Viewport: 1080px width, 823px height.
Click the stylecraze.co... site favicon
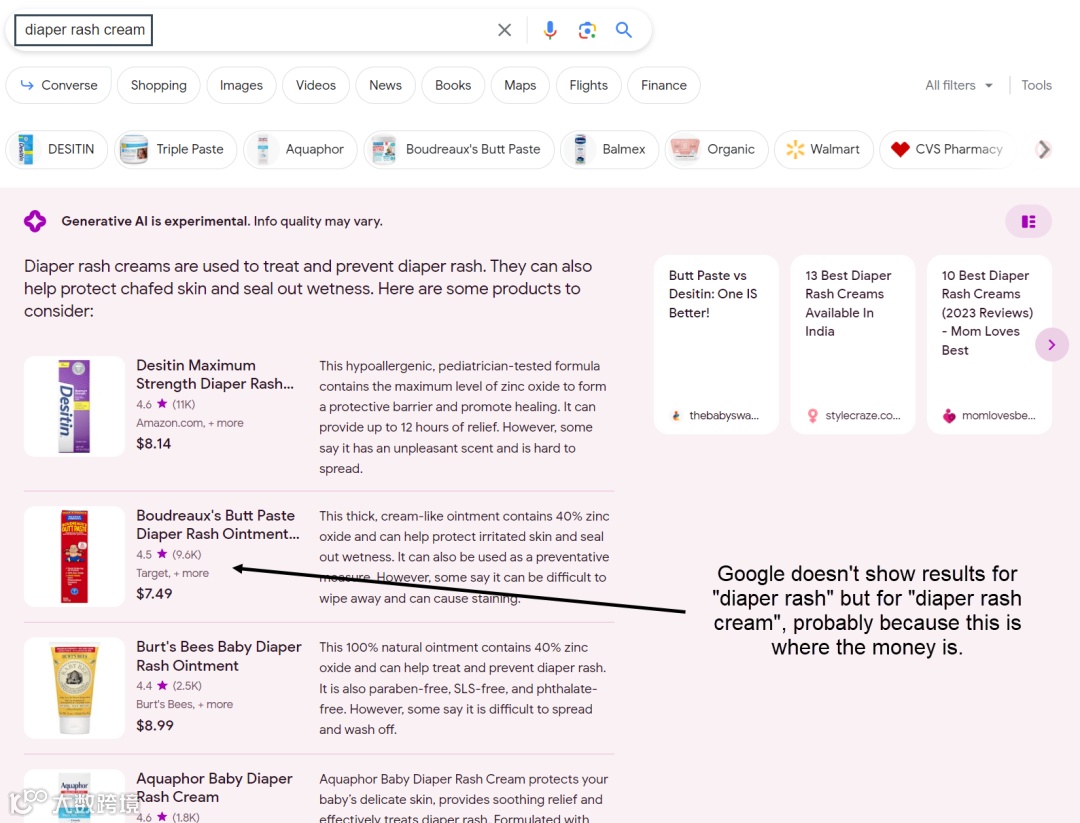coord(813,415)
